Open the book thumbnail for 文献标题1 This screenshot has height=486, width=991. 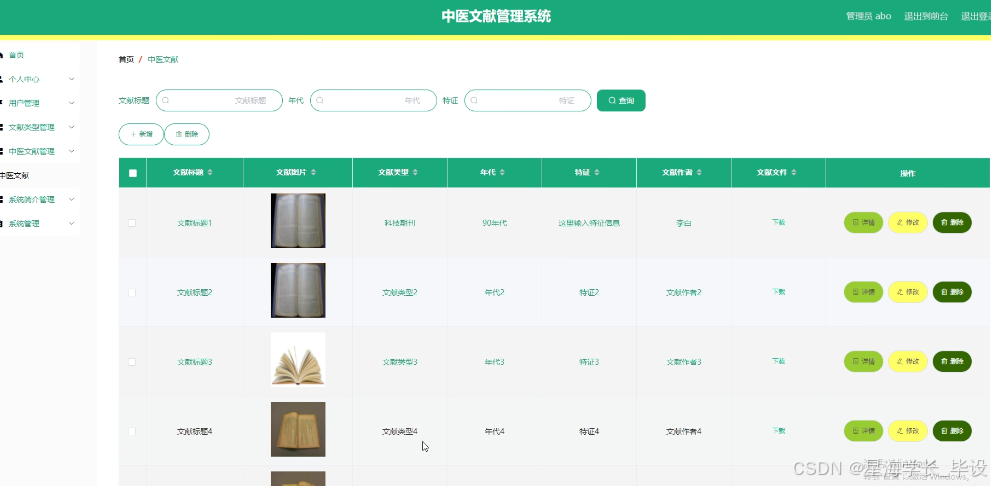pyautogui.click(x=298, y=221)
